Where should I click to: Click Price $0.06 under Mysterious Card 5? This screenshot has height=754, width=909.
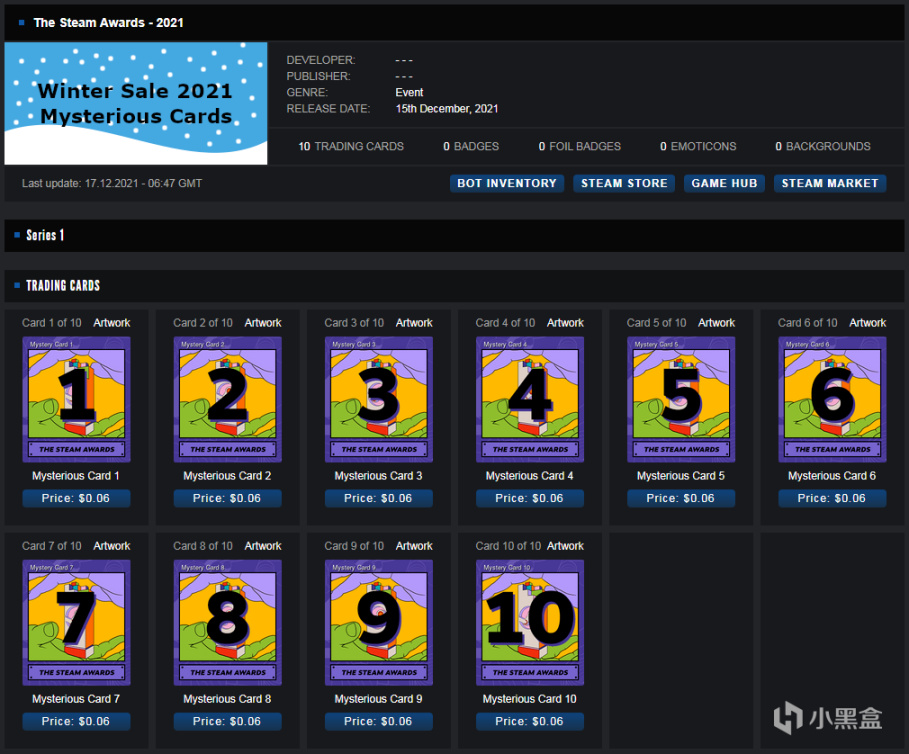[x=681, y=498]
